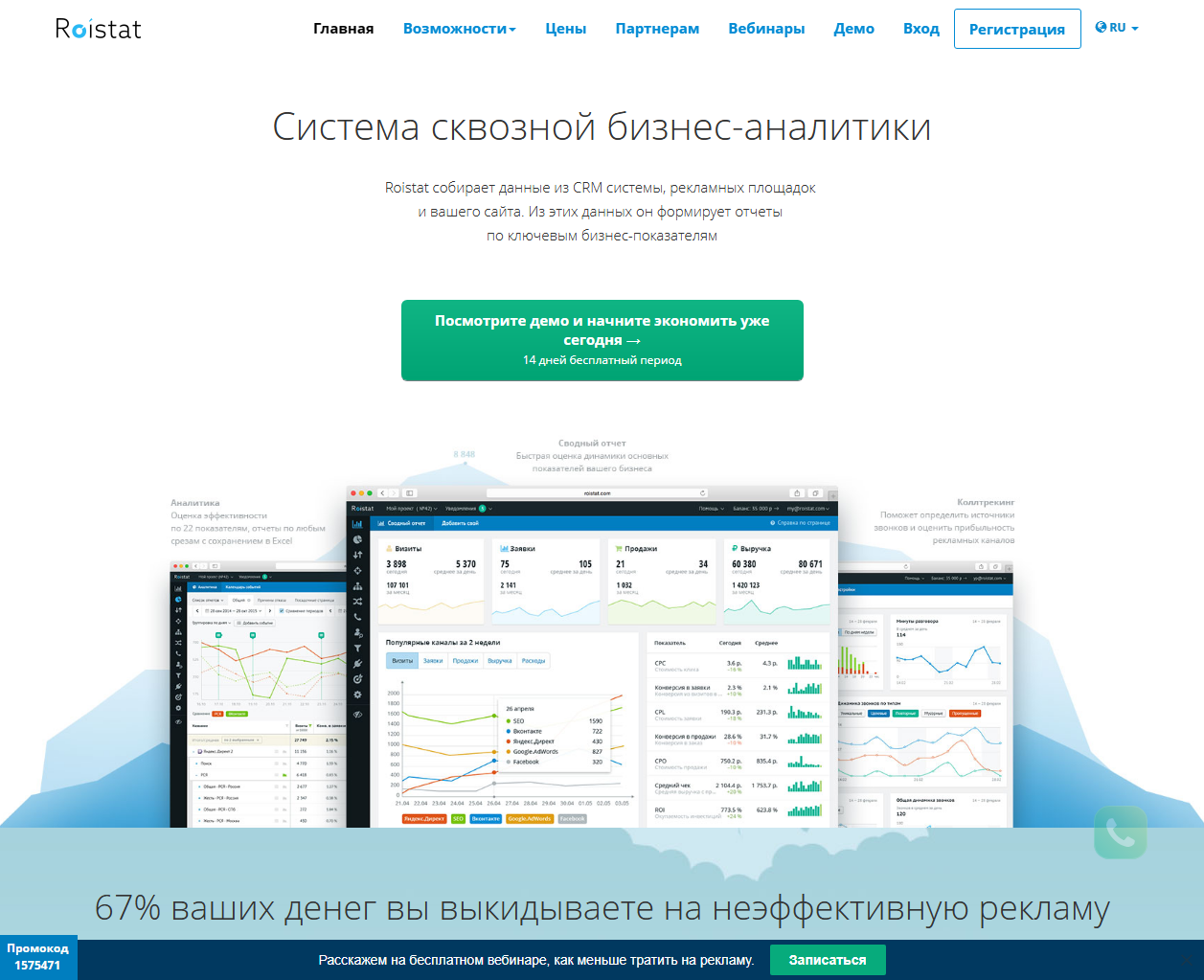Select pie-chart analytics icon in center dashboard sidebar

(x=357, y=539)
